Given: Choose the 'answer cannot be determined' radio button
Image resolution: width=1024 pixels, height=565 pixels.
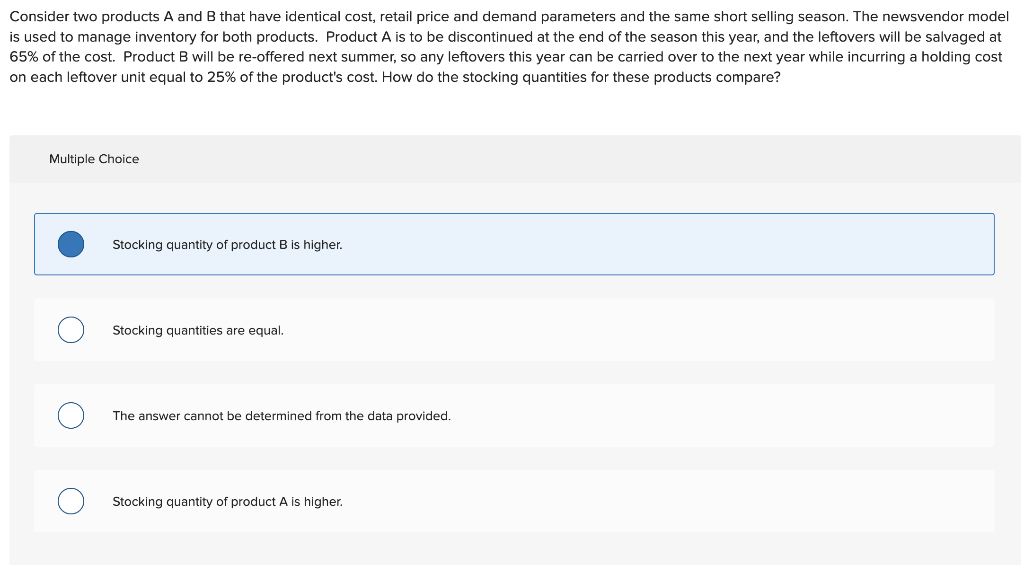Looking at the screenshot, I should [x=71, y=415].
